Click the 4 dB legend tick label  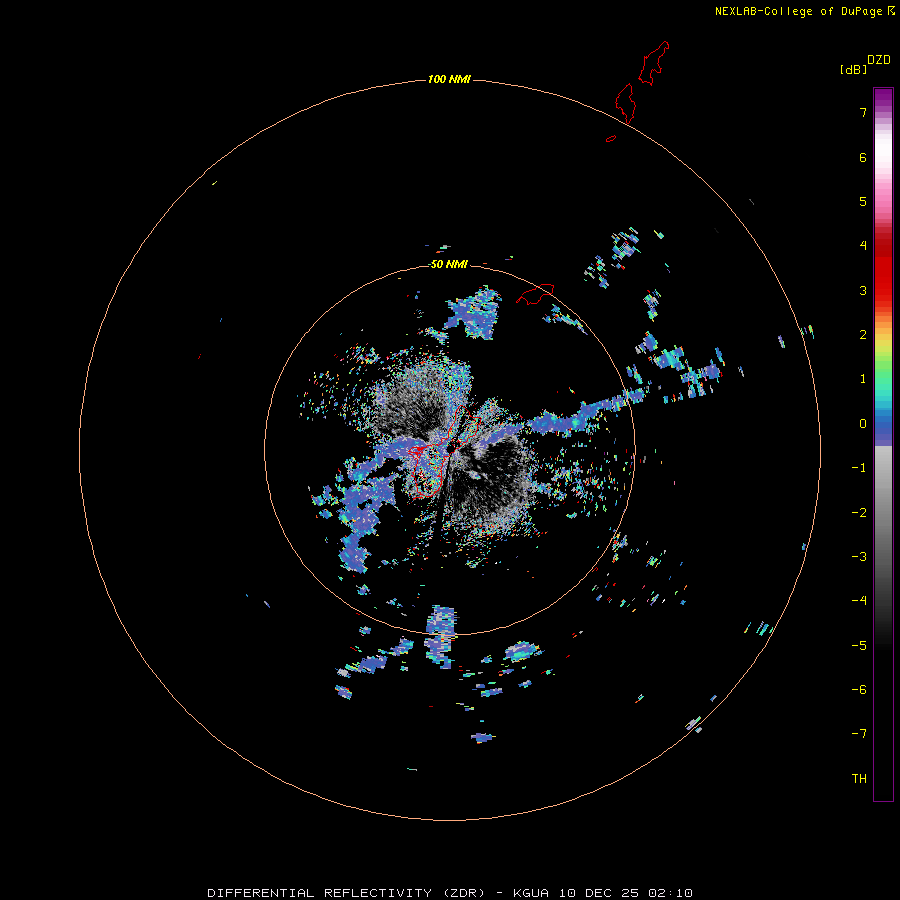pos(863,246)
